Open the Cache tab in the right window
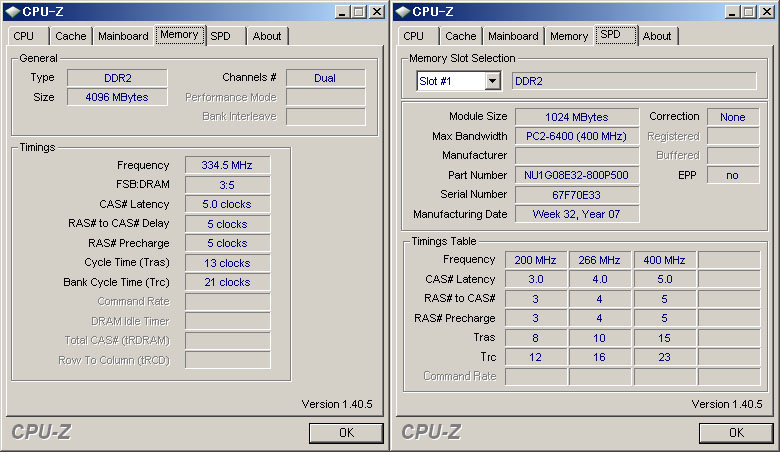 coord(461,36)
